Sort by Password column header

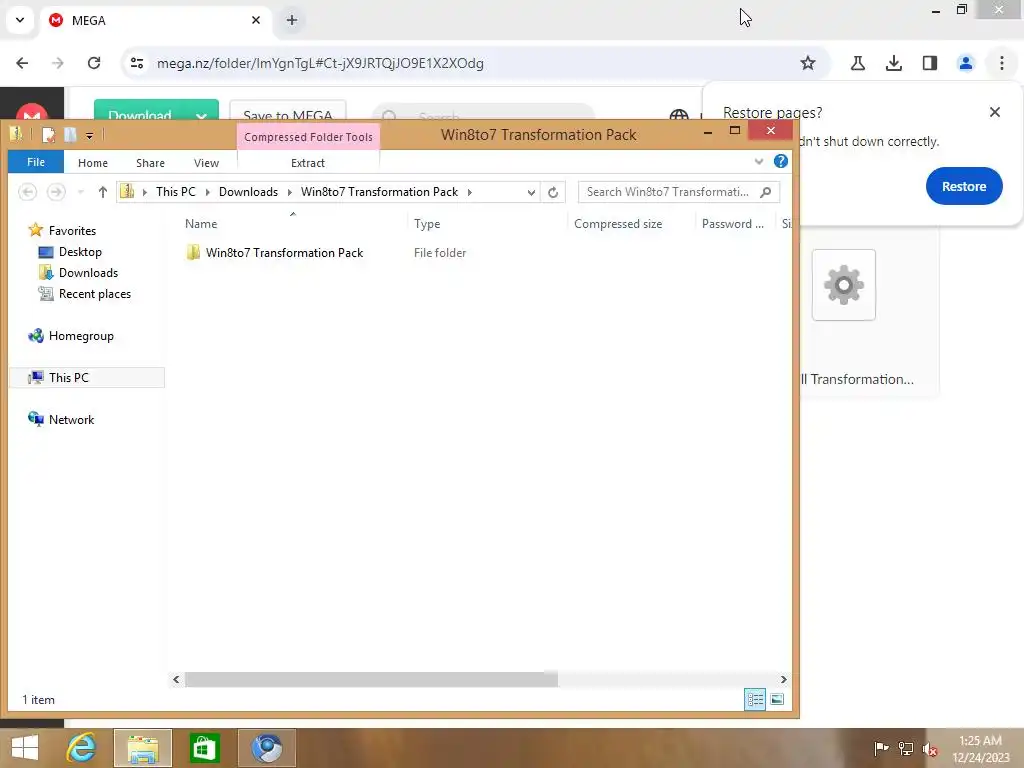(x=735, y=223)
